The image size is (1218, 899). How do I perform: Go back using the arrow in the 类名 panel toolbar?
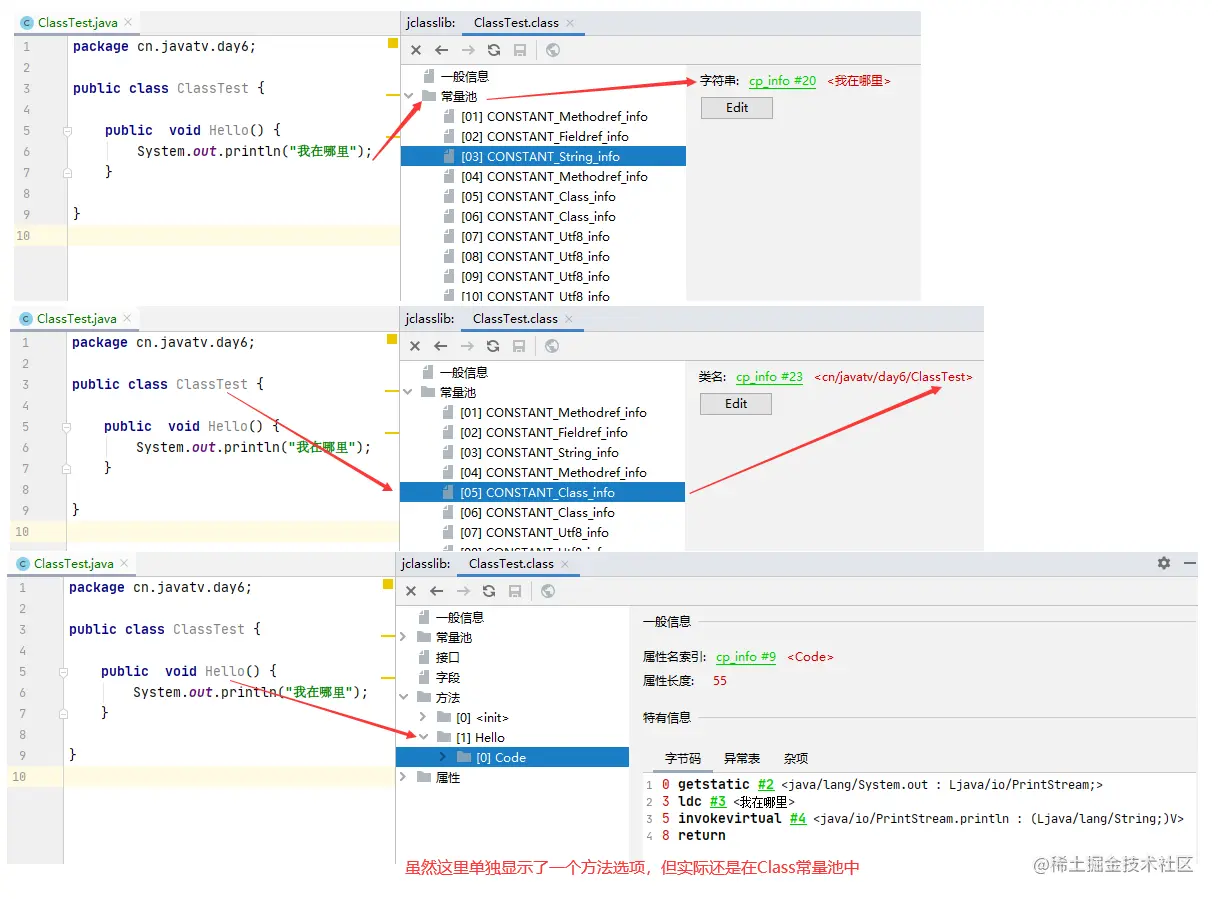pyautogui.click(x=441, y=346)
